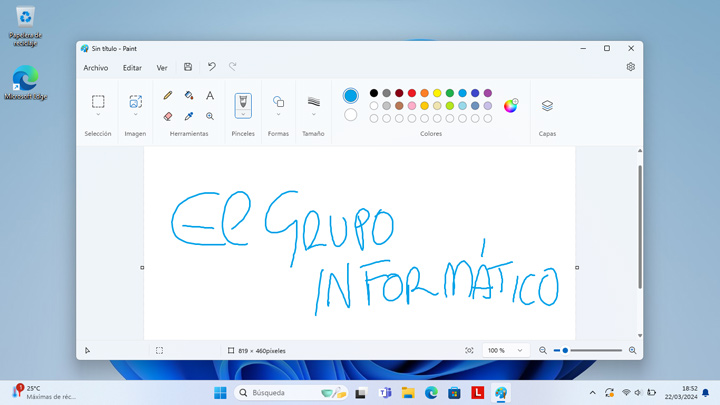Open the Recycle Bin desktop icon
720x405 pixels.
(25, 26)
